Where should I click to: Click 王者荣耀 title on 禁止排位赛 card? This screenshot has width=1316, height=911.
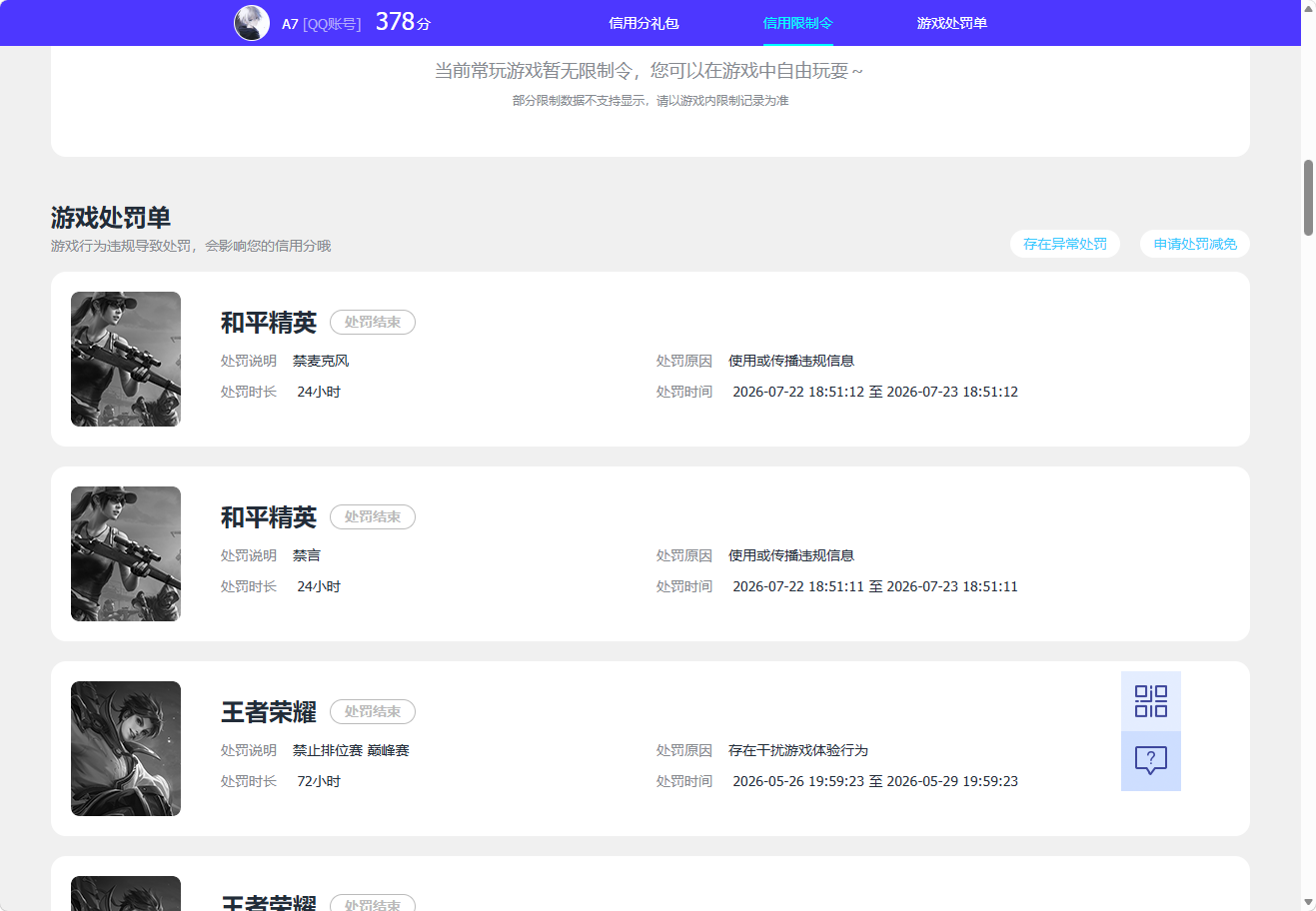tap(269, 712)
